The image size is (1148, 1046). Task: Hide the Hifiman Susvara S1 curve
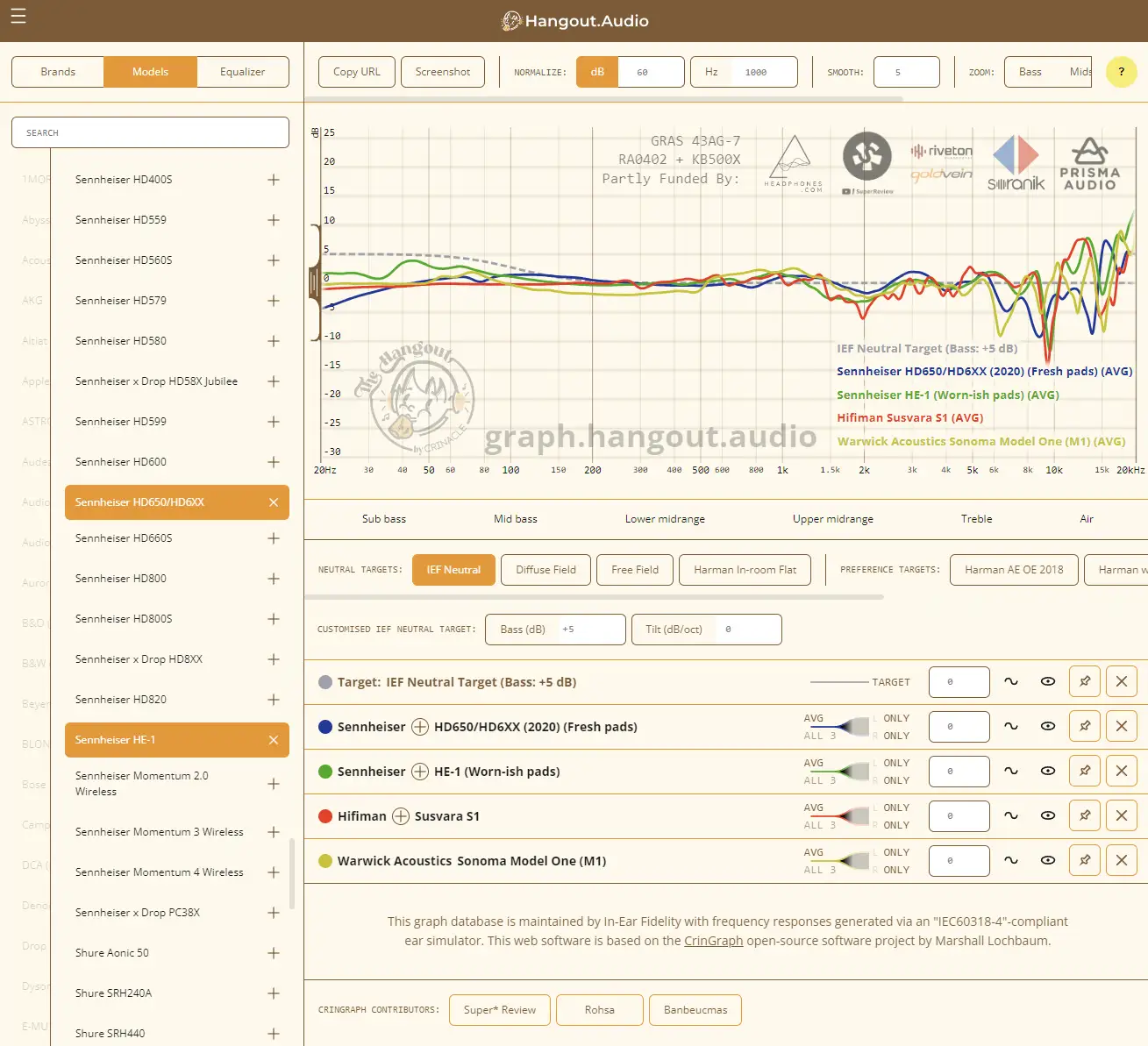click(x=1048, y=815)
